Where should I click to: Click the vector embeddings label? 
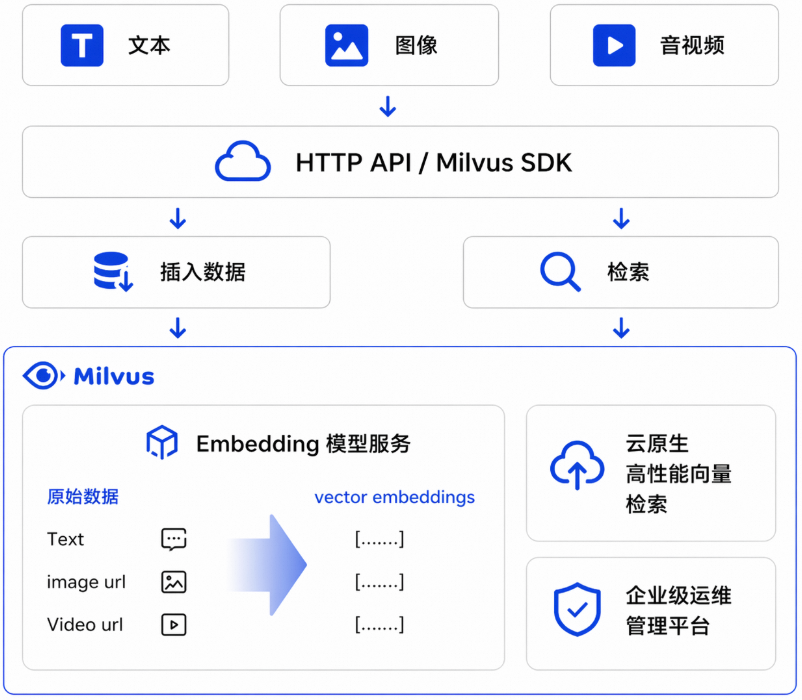coord(394,497)
